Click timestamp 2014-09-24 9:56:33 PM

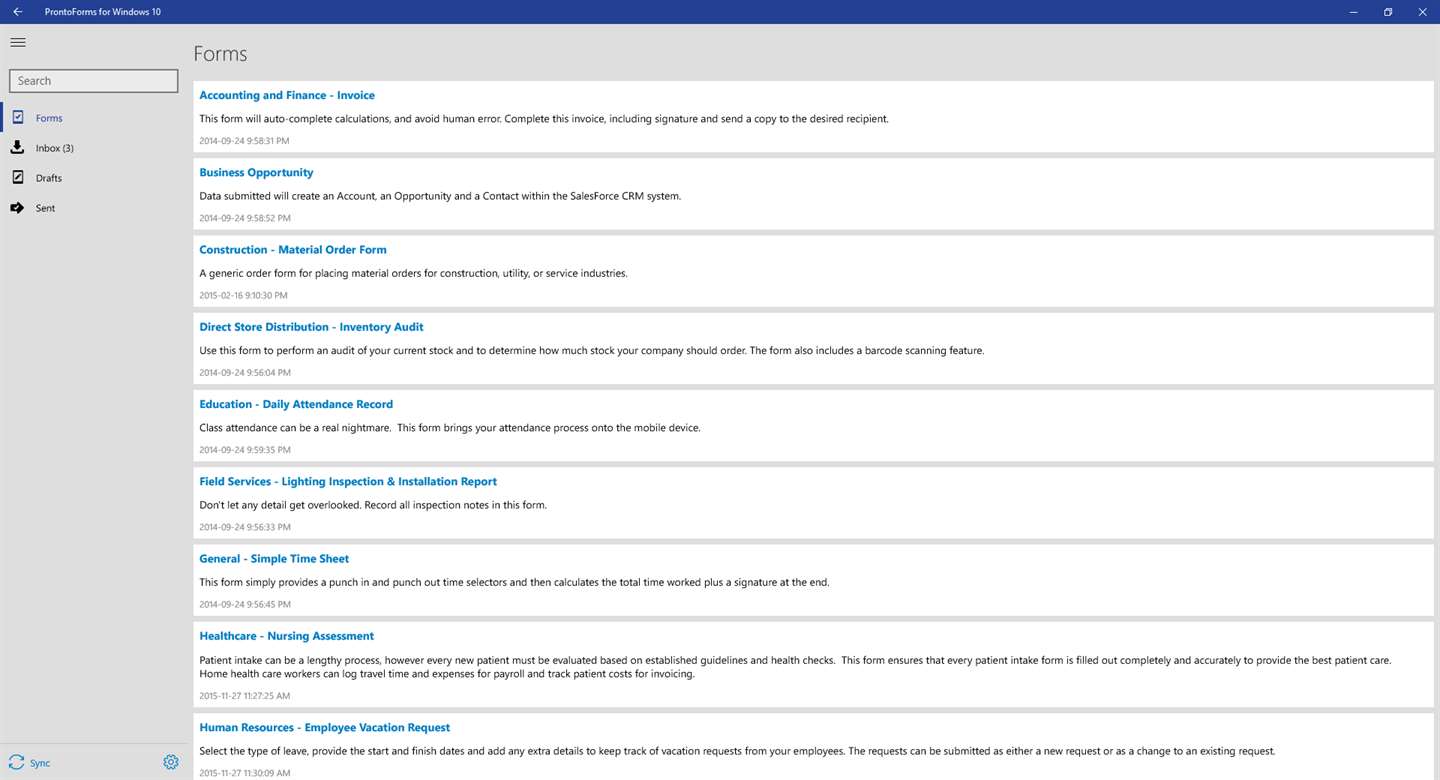coord(245,527)
